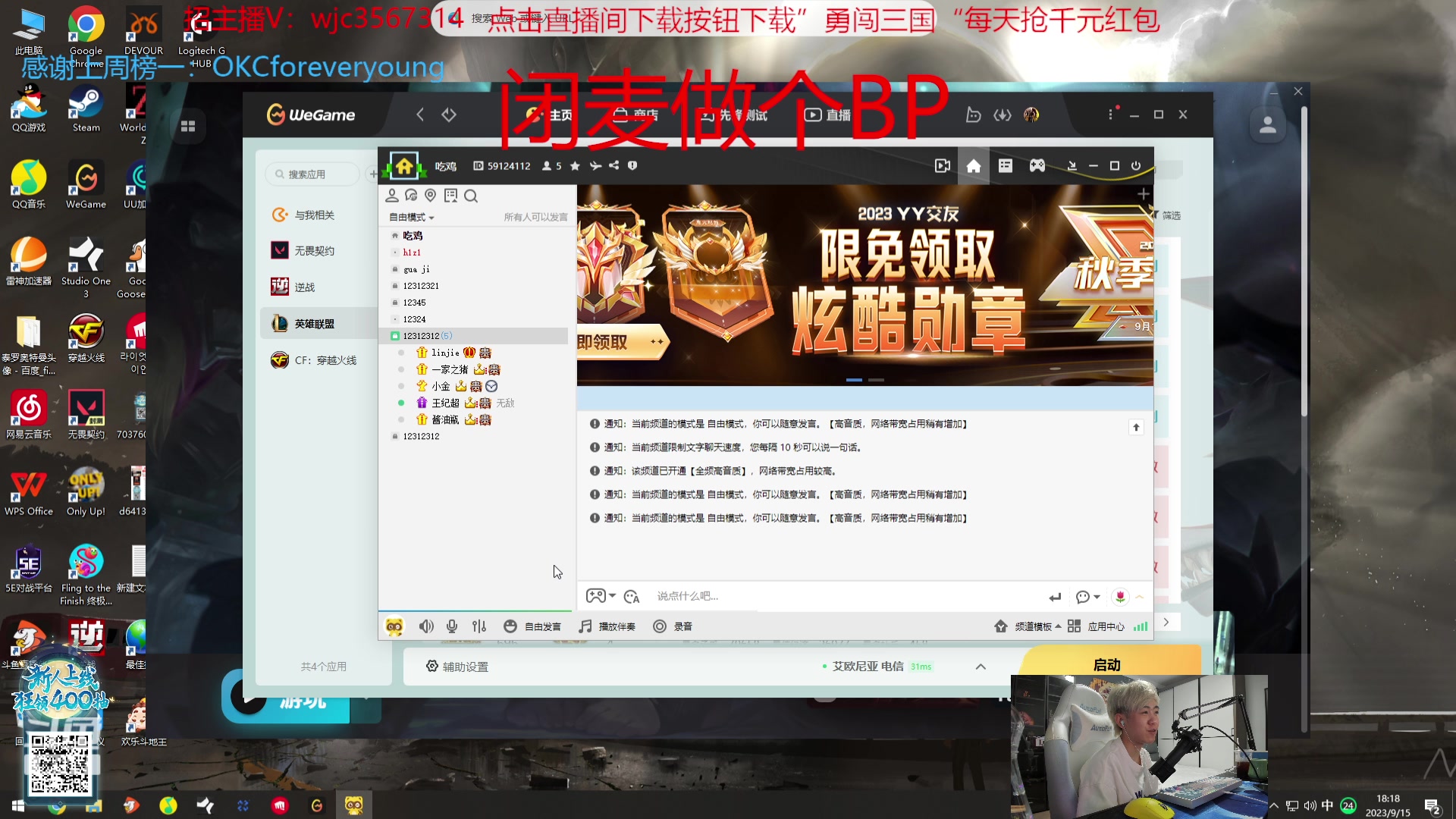Viewport: 1456px width, 819px height.
Task: Click the airplane jump icon in the YY header
Action: 595,165
